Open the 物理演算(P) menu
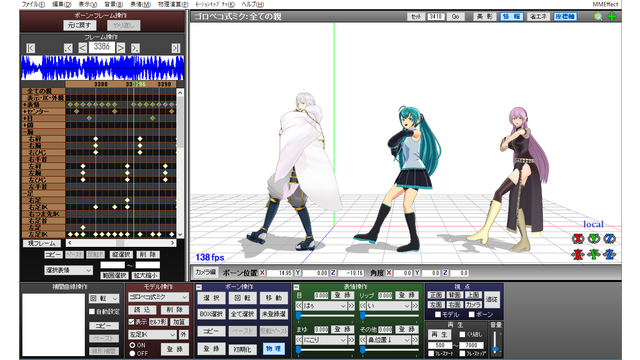Viewport: 640px width, 360px height. point(173,4)
